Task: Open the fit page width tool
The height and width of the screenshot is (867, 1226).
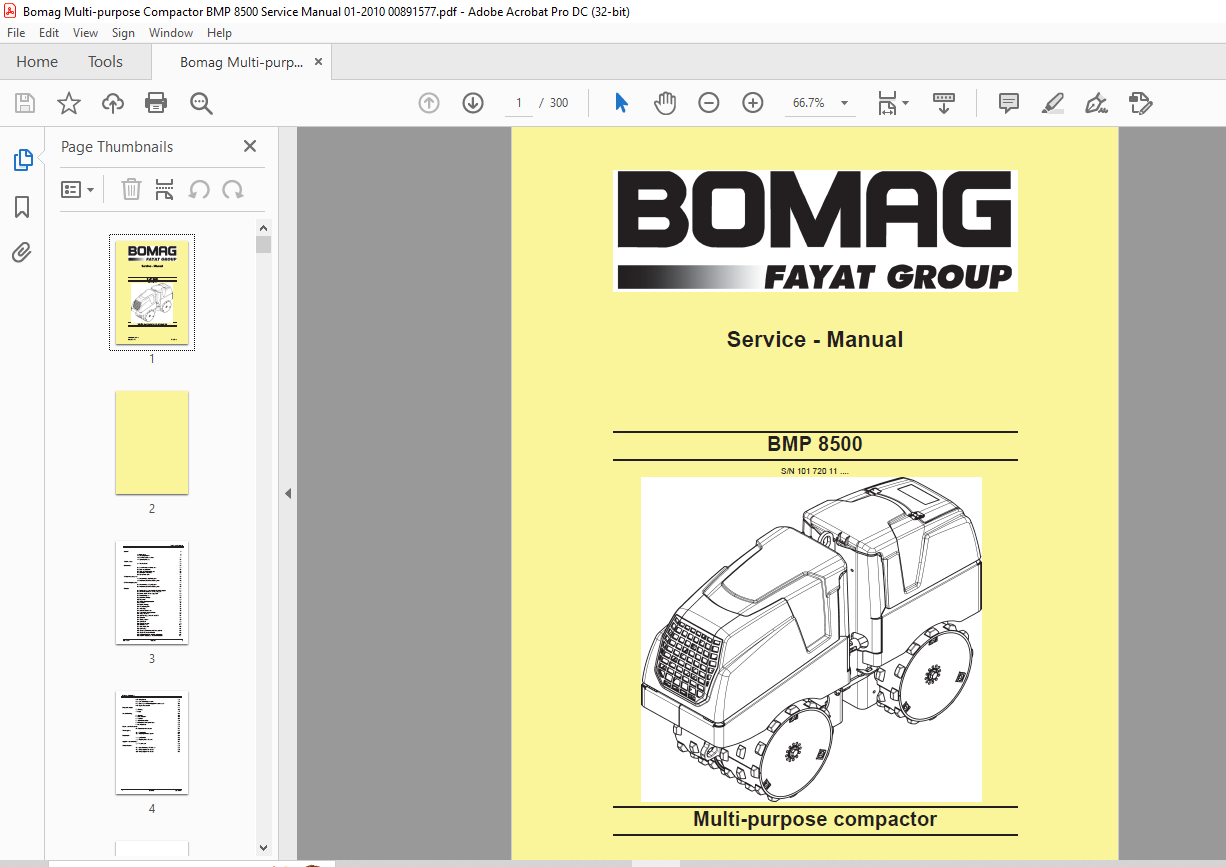Action: (x=887, y=103)
